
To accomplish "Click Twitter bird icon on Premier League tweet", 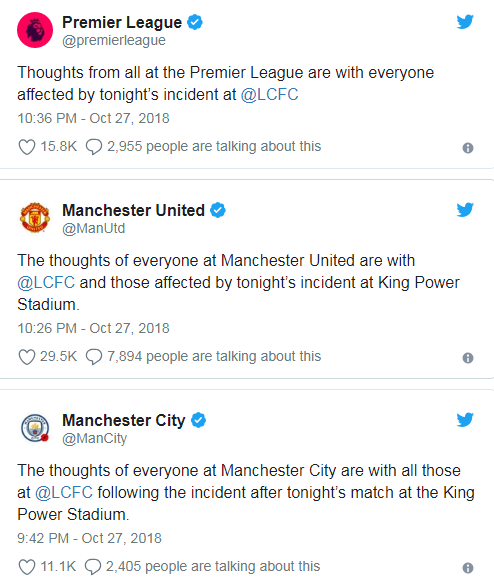I will click(x=465, y=22).
